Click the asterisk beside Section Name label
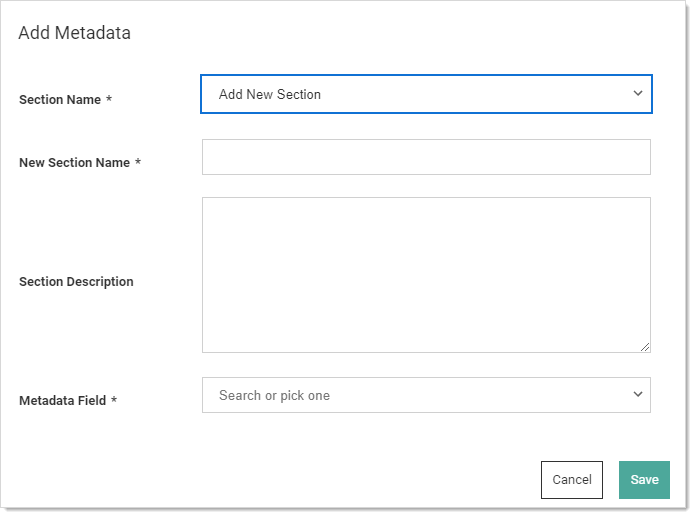 point(108,99)
